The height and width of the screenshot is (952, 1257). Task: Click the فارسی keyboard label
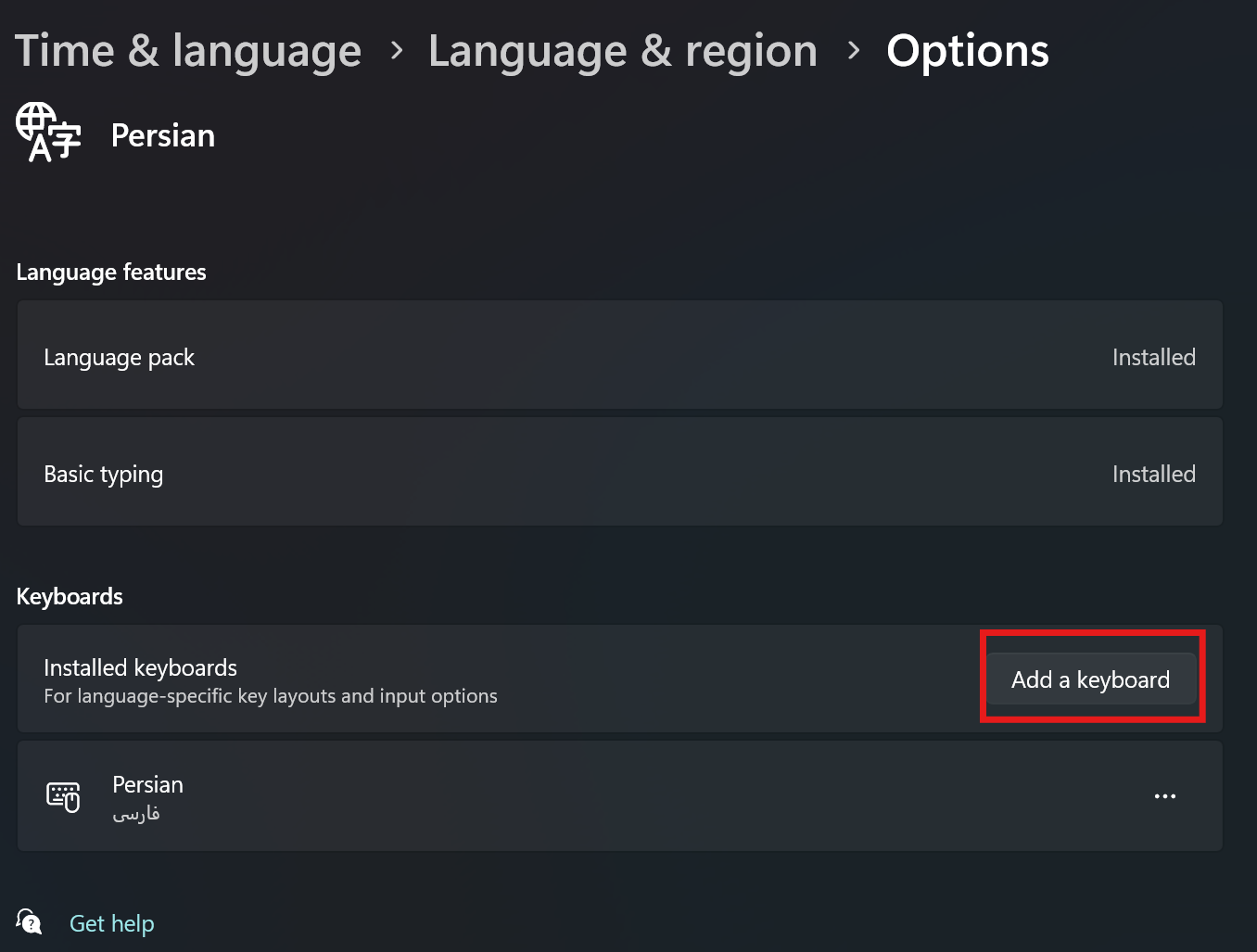(136, 814)
